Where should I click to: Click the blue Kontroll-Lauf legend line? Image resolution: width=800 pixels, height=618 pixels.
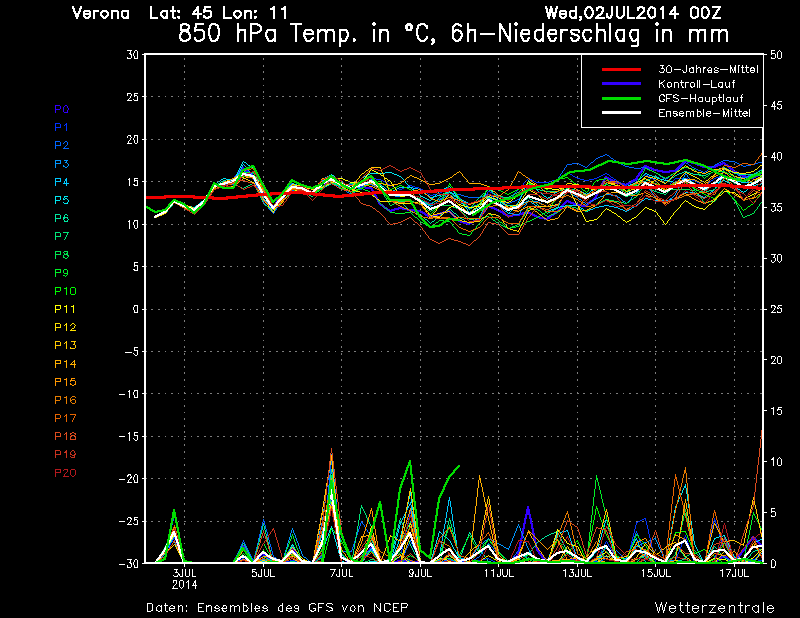pyautogui.click(x=621, y=83)
